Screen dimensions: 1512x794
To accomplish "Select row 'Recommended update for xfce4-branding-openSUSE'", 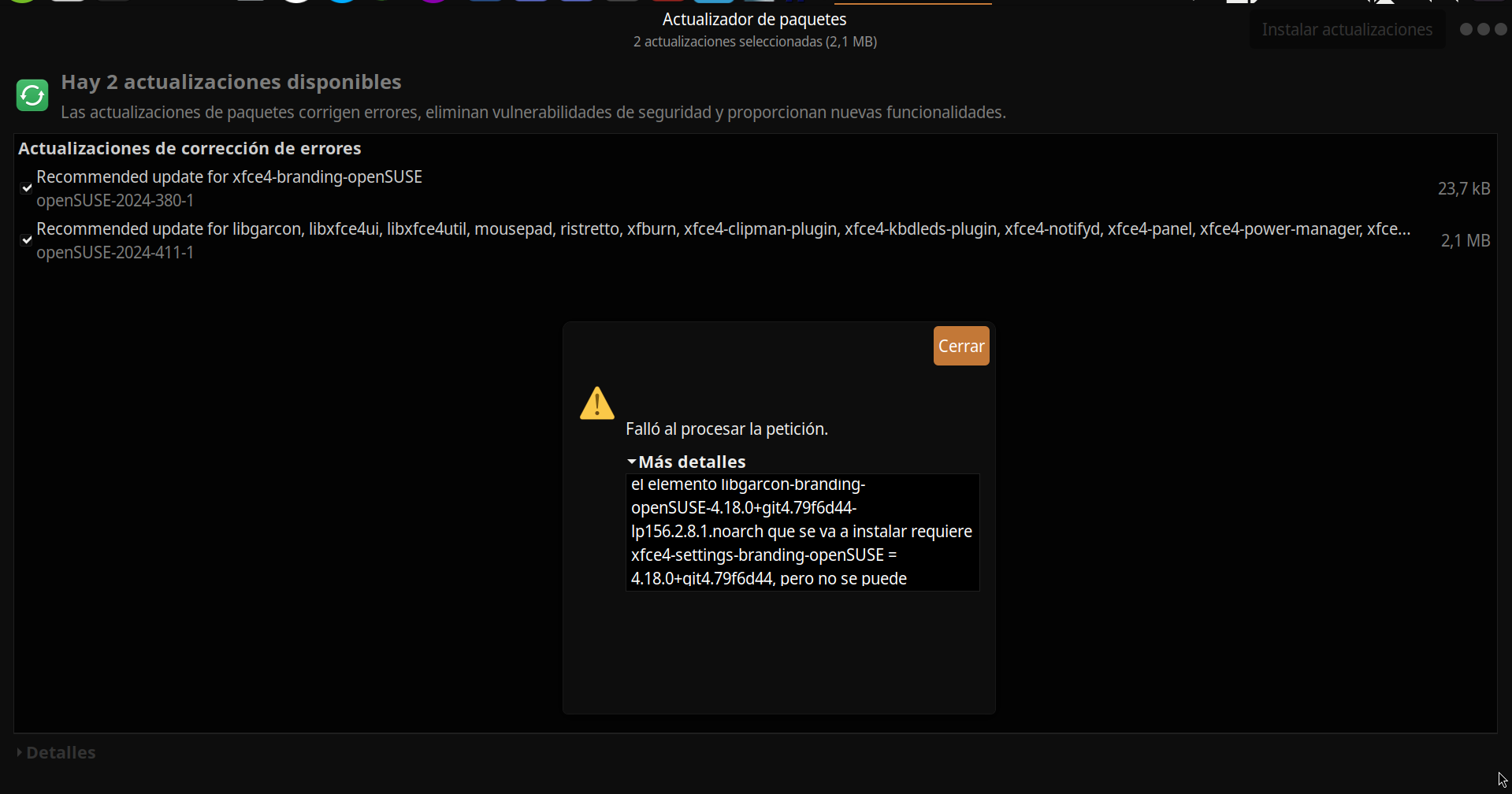I will [755, 188].
